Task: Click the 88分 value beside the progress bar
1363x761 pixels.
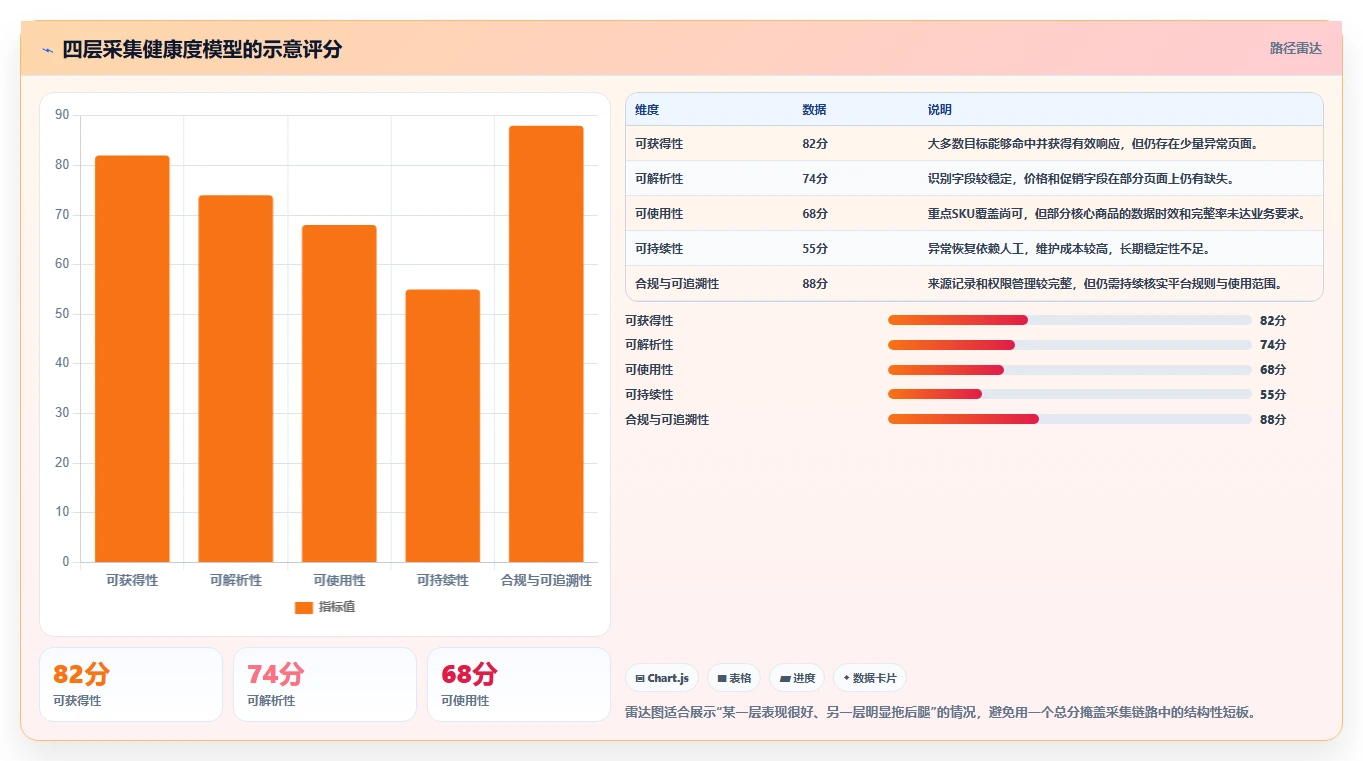Action: [x=1273, y=420]
